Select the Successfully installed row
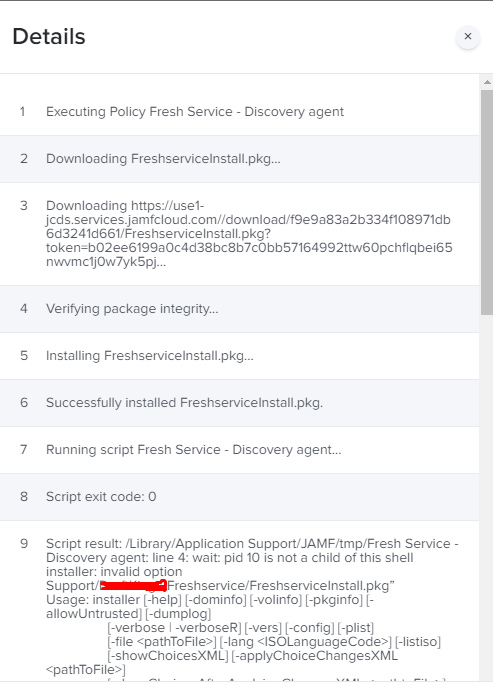Viewport: 493px width, 683px height. click(240, 403)
